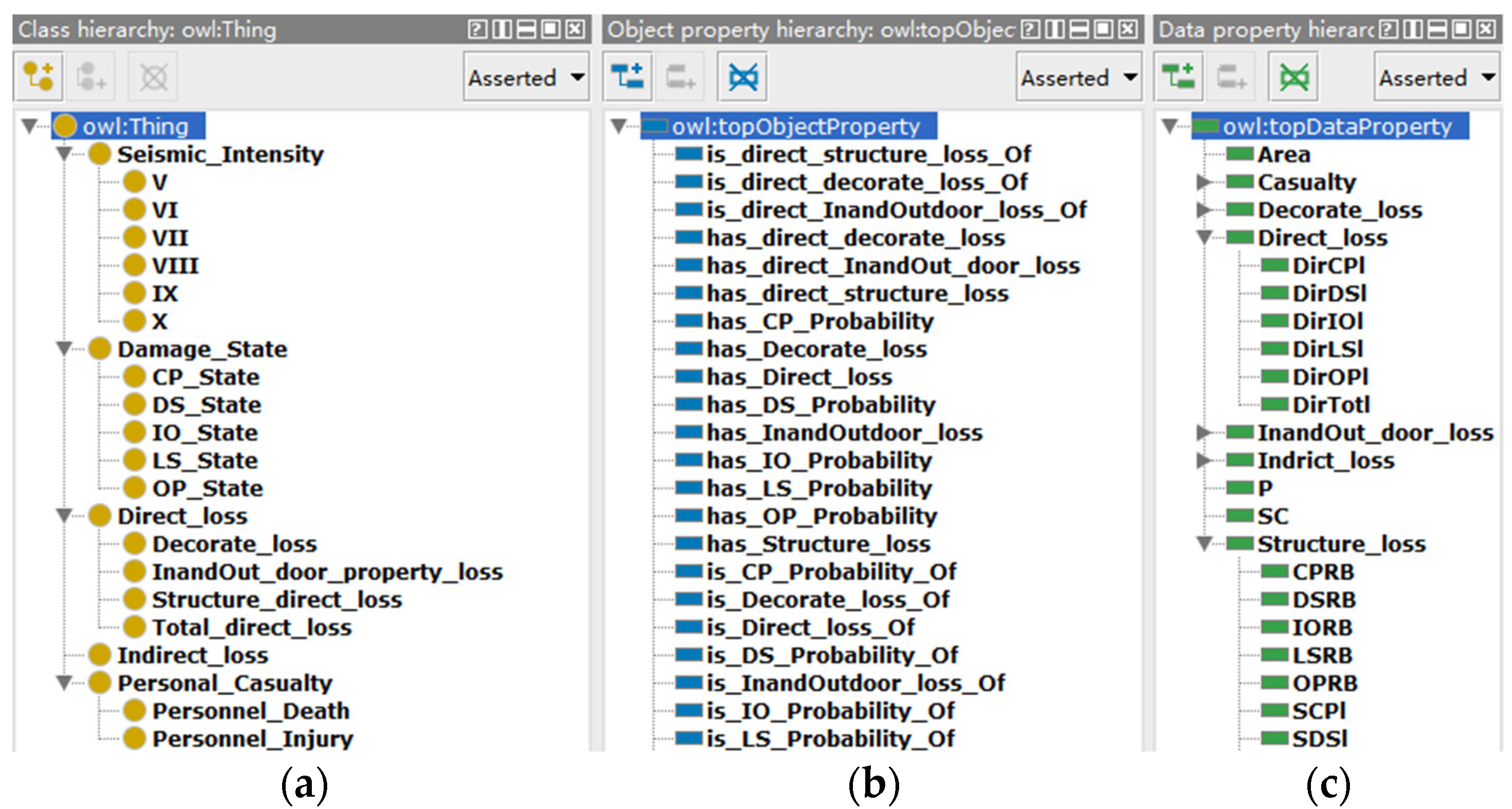The image size is (1512, 809).
Task: Open Asserted dropdown in Class hierarchy
Action: (x=526, y=77)
